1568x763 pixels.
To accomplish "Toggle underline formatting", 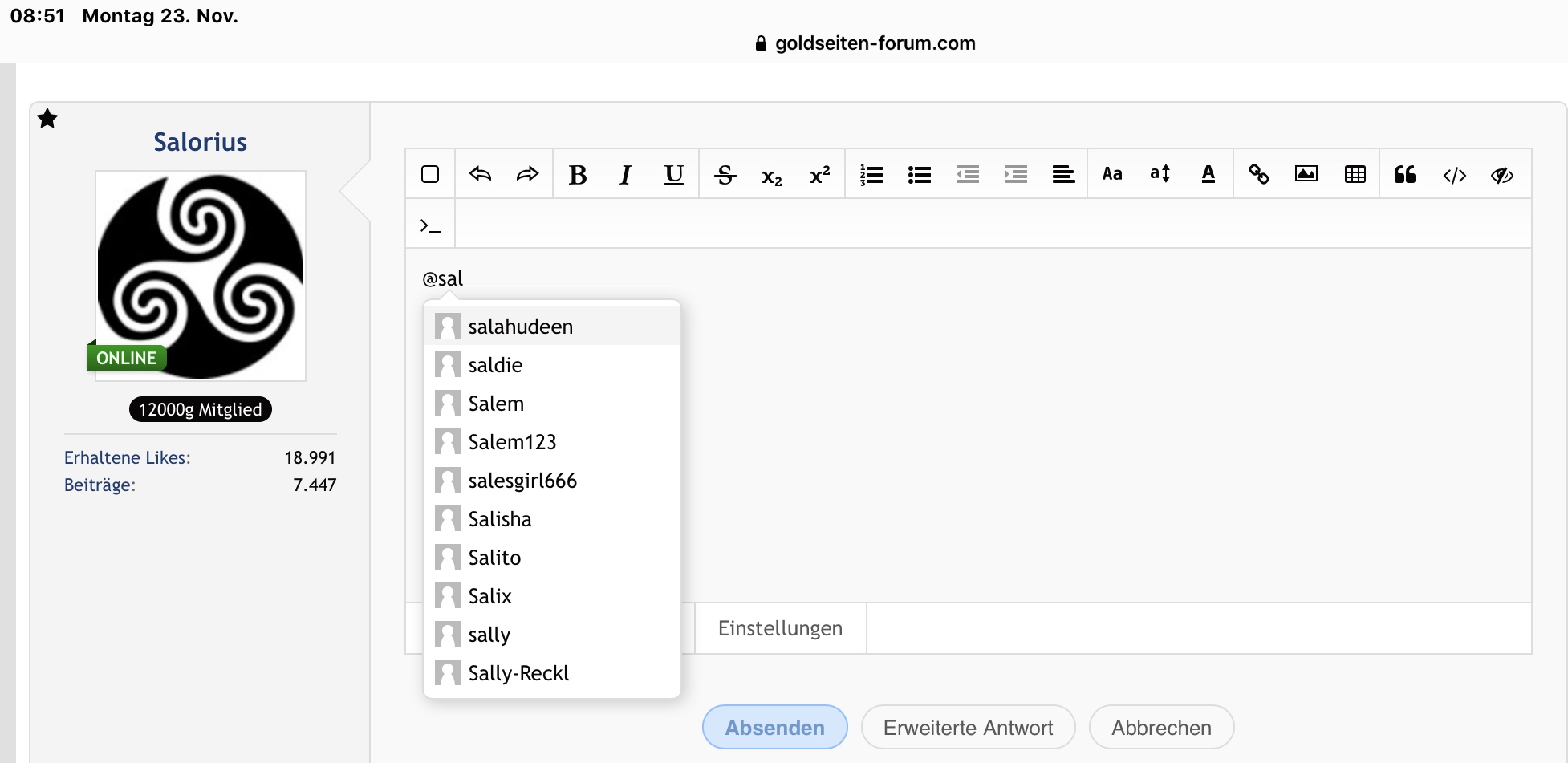I will click(x=674, y=174).
